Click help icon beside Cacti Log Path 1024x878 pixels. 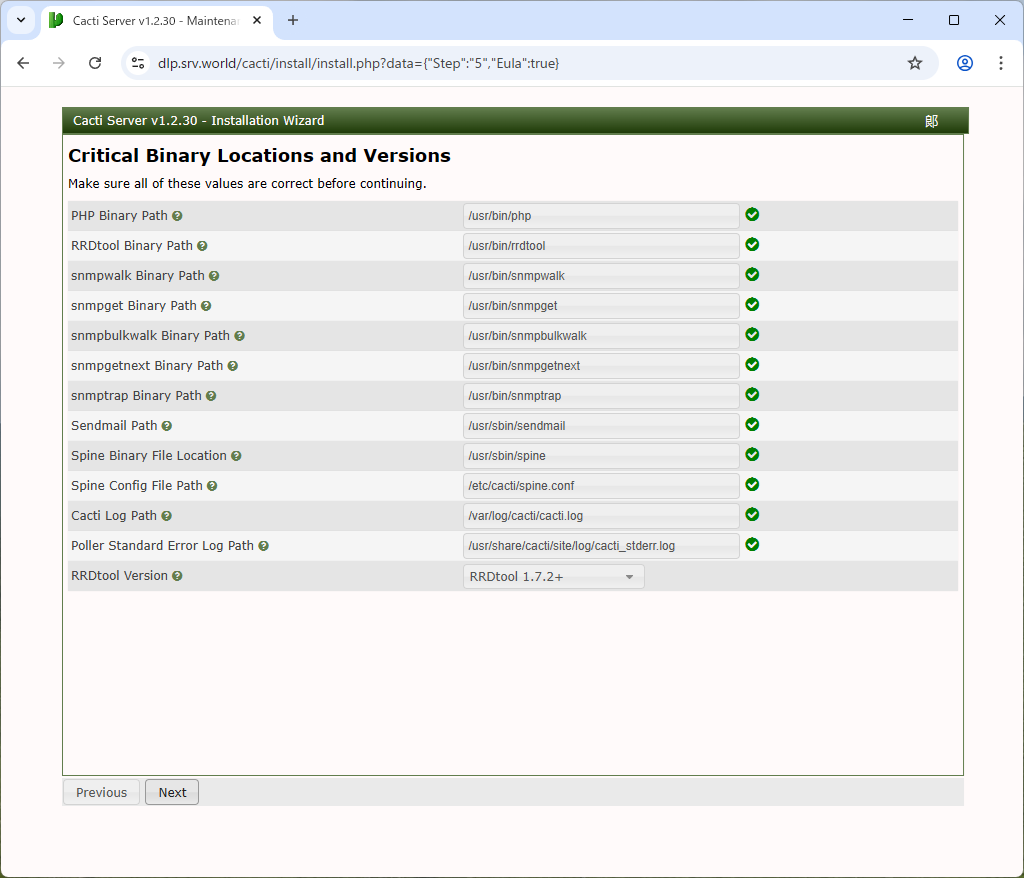pyautogui.click(x=166, y=516)
